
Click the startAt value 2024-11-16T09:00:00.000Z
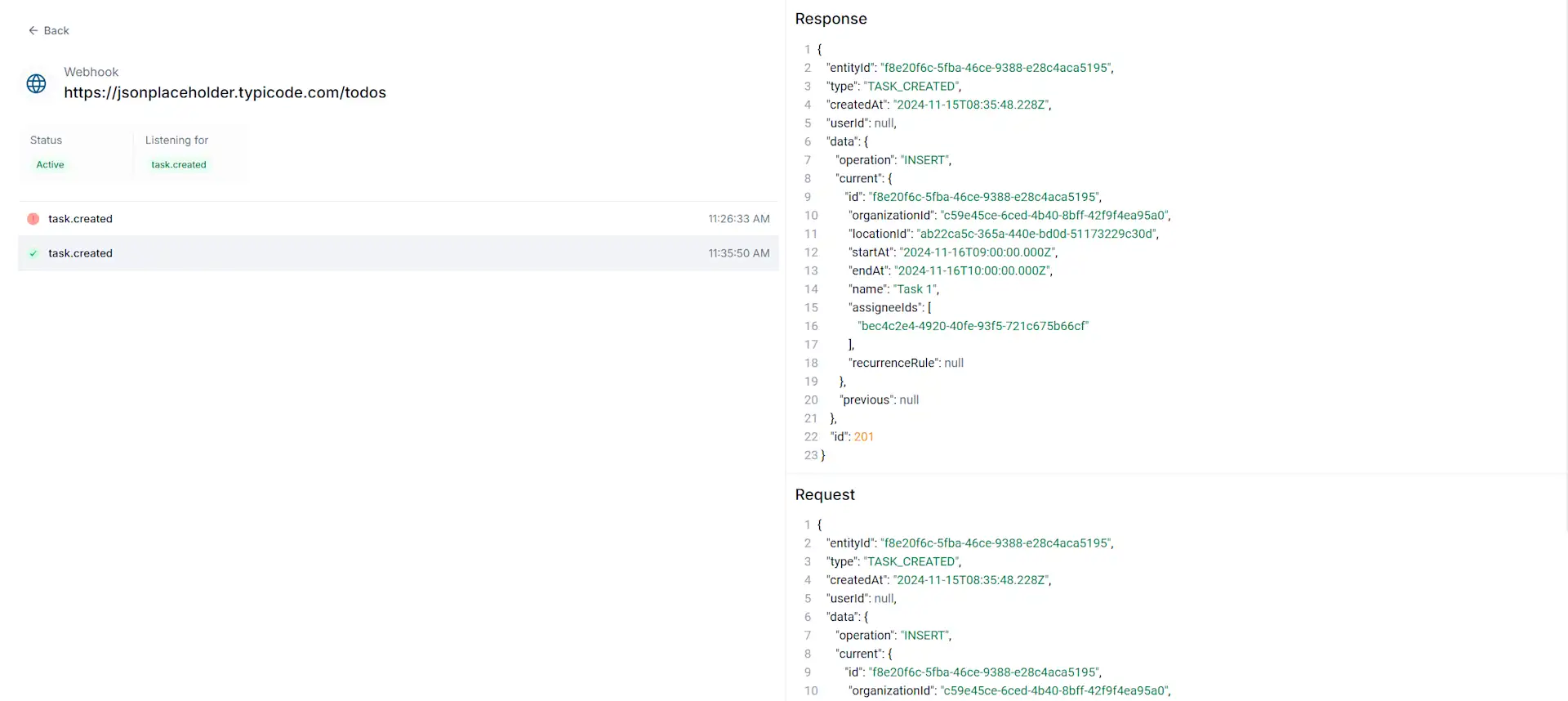click(x=978, y=252)
